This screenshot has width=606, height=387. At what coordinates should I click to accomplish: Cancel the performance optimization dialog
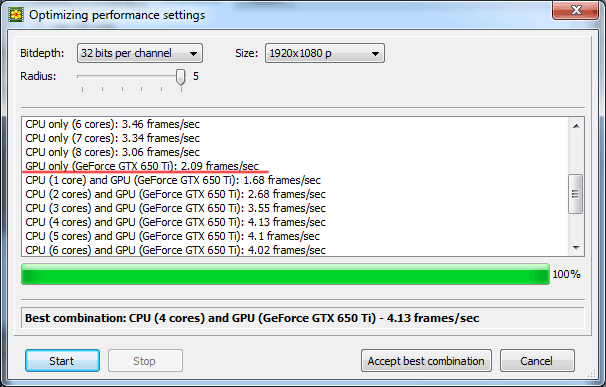(537, 361)
